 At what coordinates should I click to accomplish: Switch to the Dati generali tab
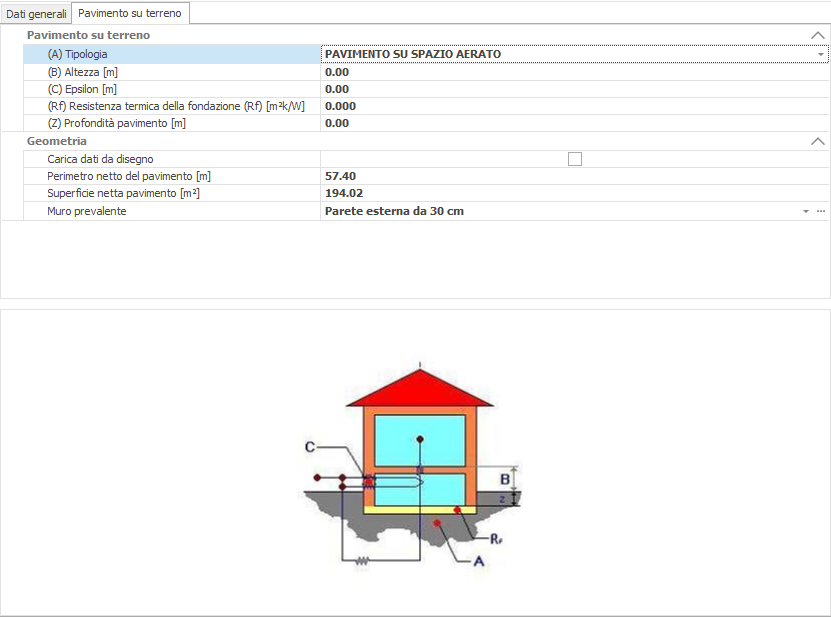37,14
